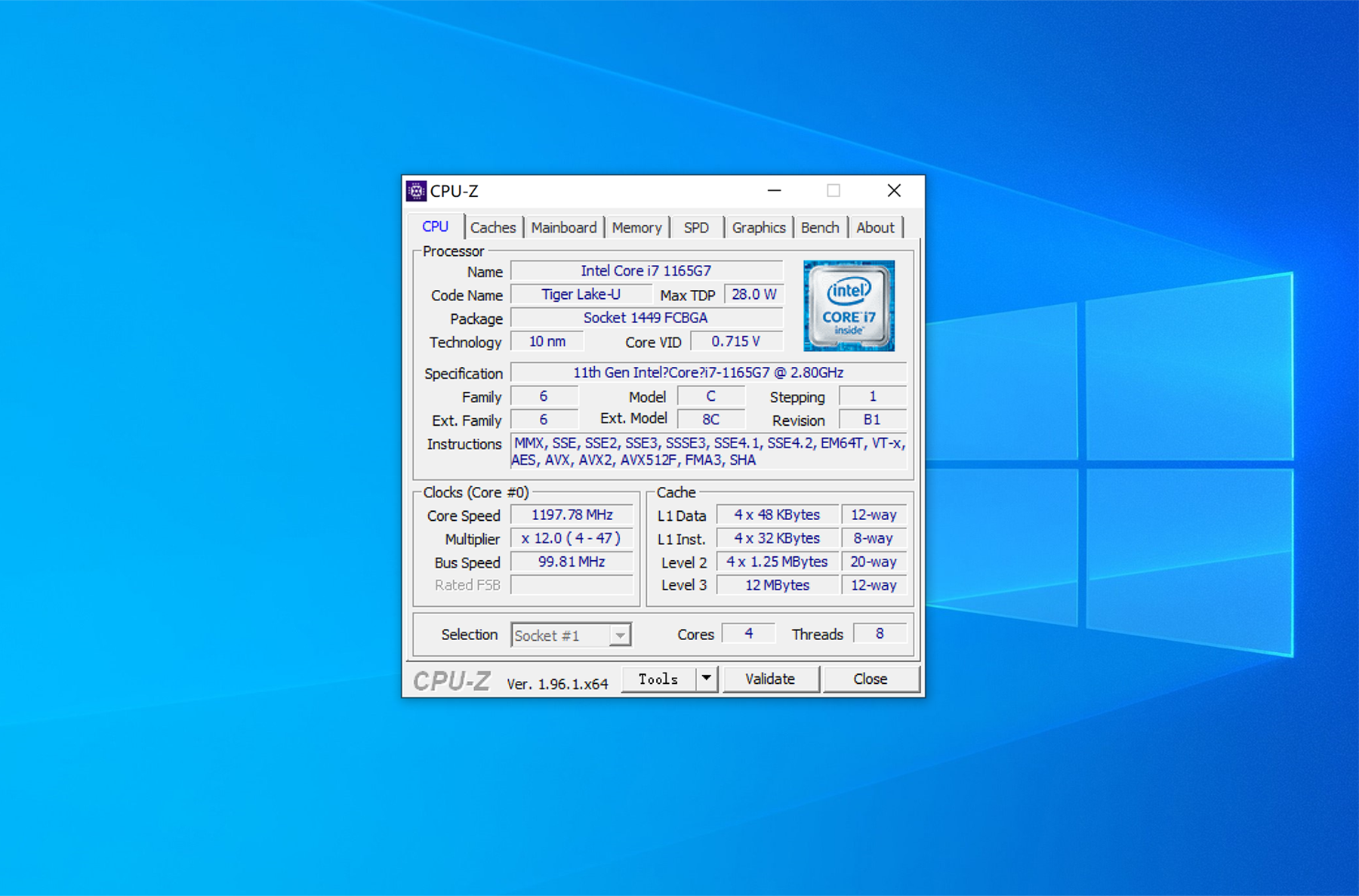Open the Tools dropdown arrow
Viewport: 1359px width, 896px height.
[x=706, y=679]
